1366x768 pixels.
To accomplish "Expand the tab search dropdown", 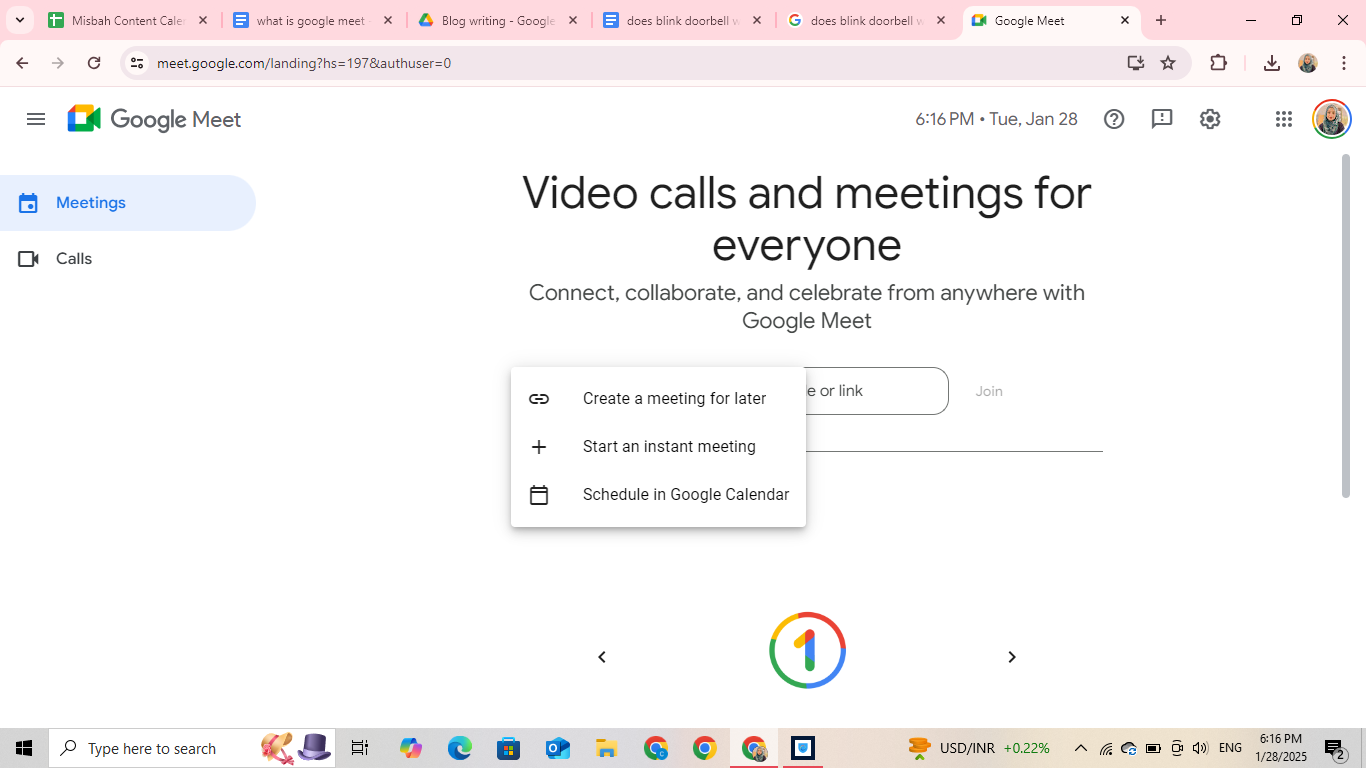I will [x=20, y=20].
